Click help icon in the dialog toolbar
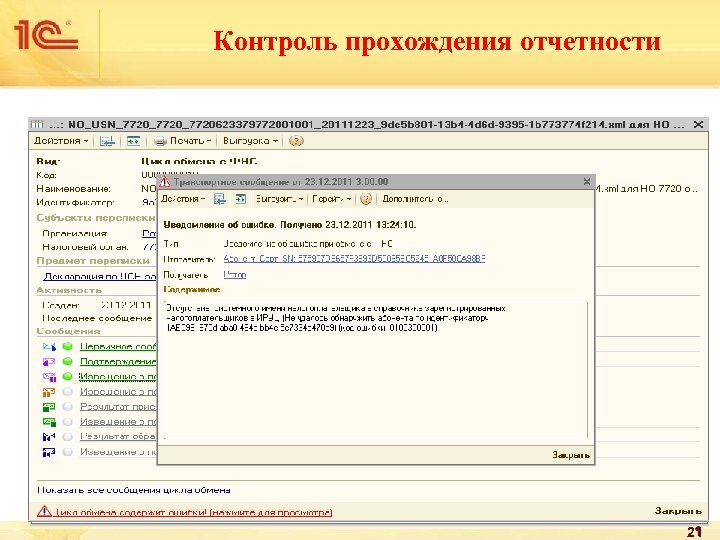Image resolution: width=720 pixels, height=540 pixels. coord(366,199)
